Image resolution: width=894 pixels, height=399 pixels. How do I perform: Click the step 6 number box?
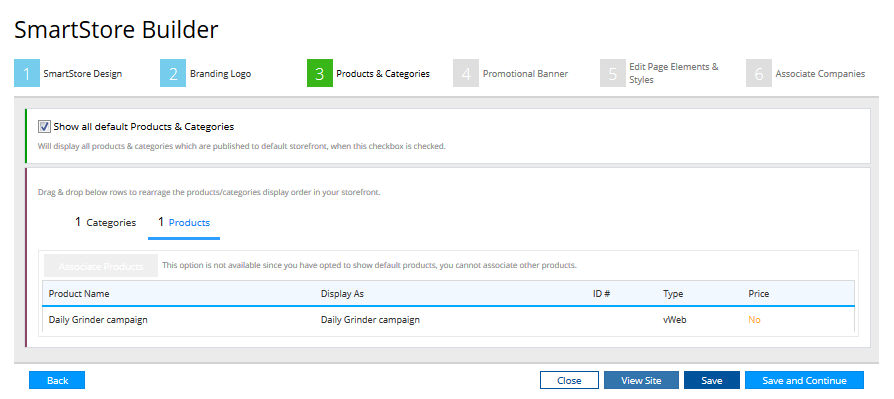coord(758,74)
